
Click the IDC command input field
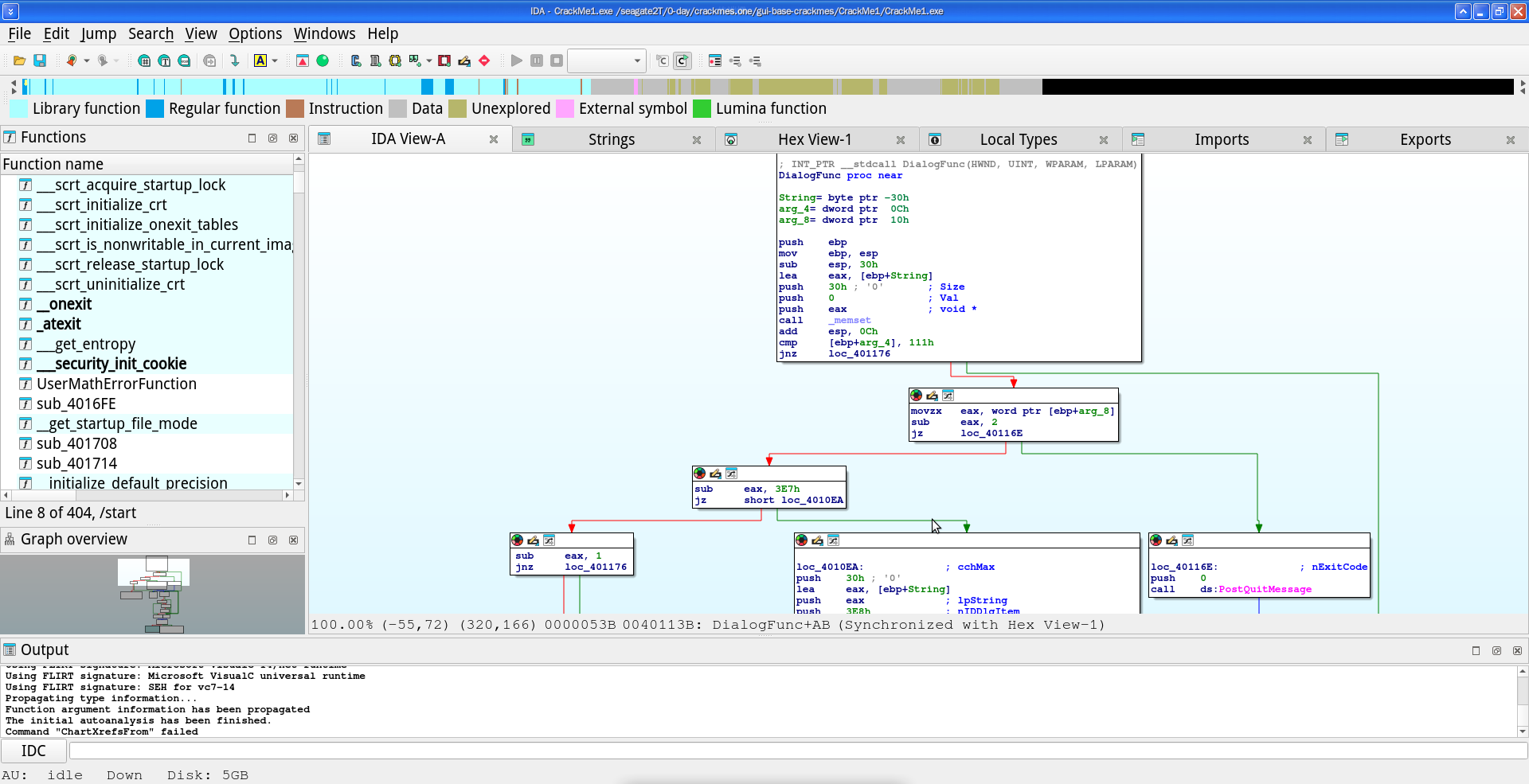pyautogui.click(x=798, y=751)
